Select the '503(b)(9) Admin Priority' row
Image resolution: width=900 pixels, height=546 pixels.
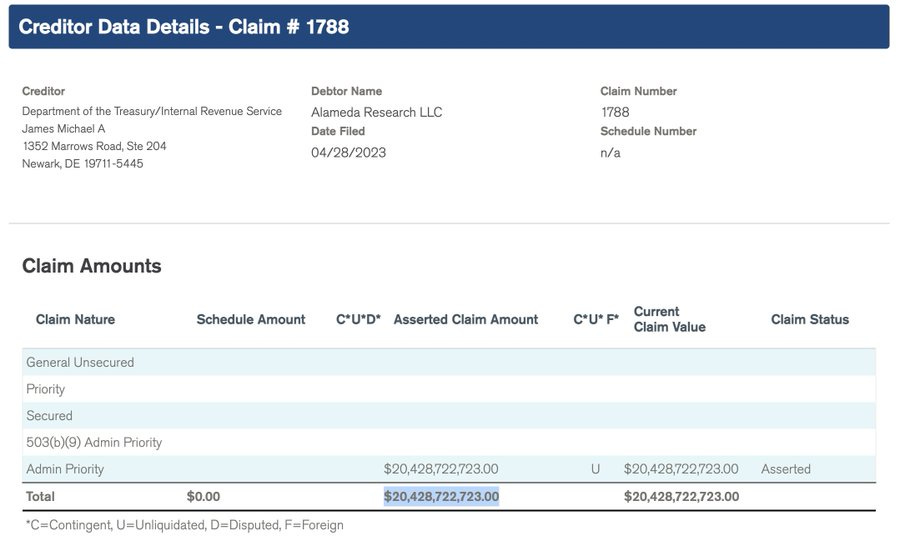[x=449, y=443]
